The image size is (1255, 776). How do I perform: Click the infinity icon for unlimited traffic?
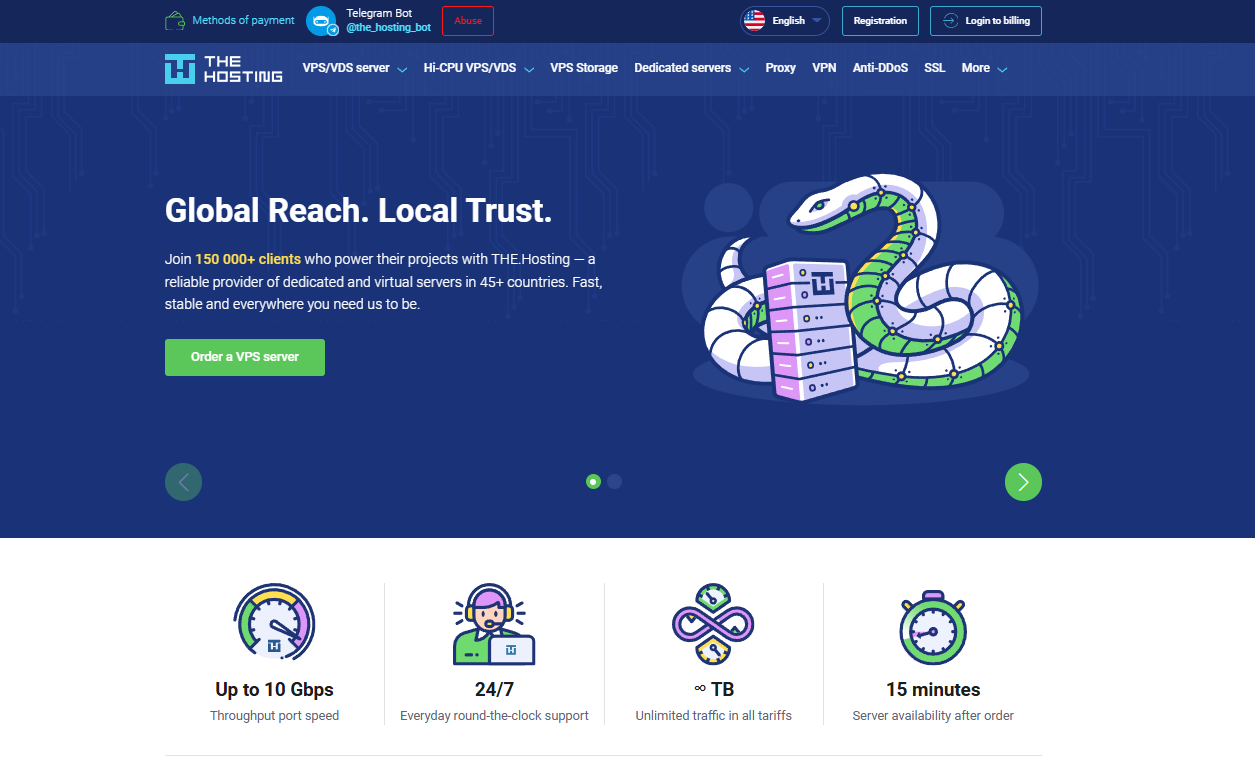tap(713, 621)
